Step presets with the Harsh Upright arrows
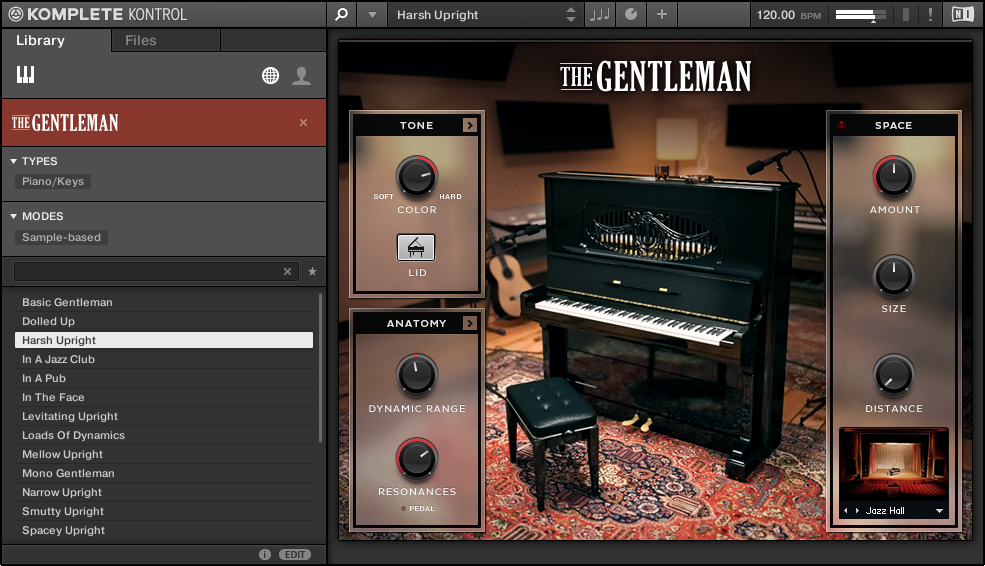 pyautogui.click(x=570, y=14)
